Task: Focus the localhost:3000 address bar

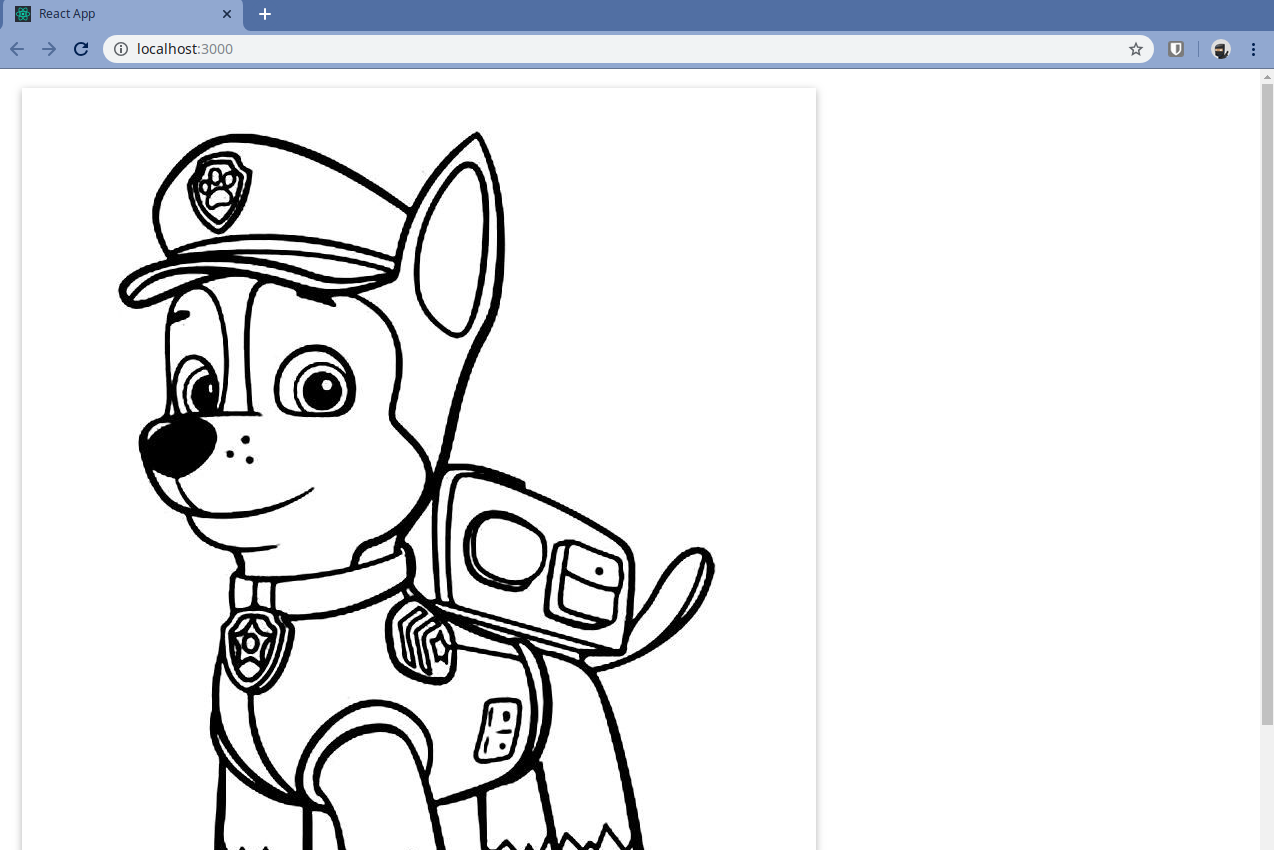Action: [x=630, y=49]
